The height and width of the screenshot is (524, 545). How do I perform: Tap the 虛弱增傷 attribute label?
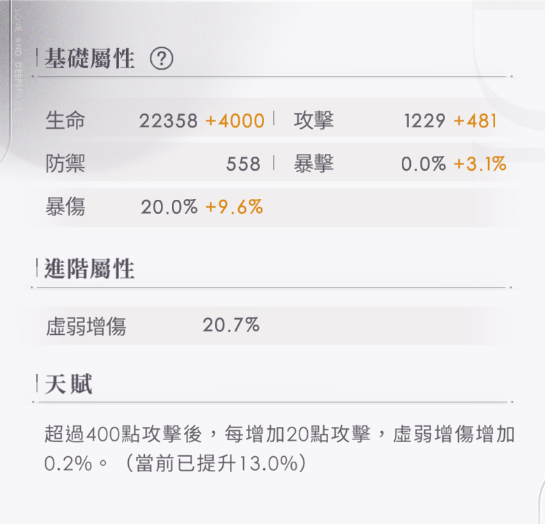[86, 326]
